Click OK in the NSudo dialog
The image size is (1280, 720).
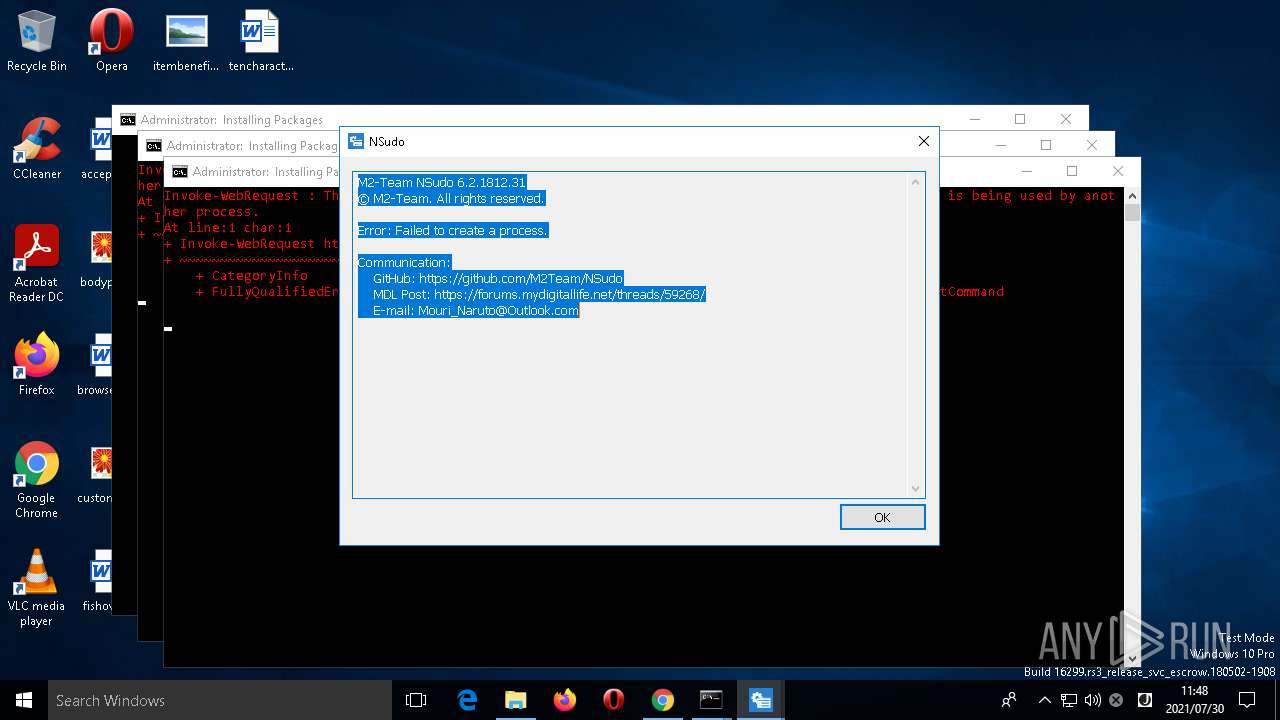point(882,517)
